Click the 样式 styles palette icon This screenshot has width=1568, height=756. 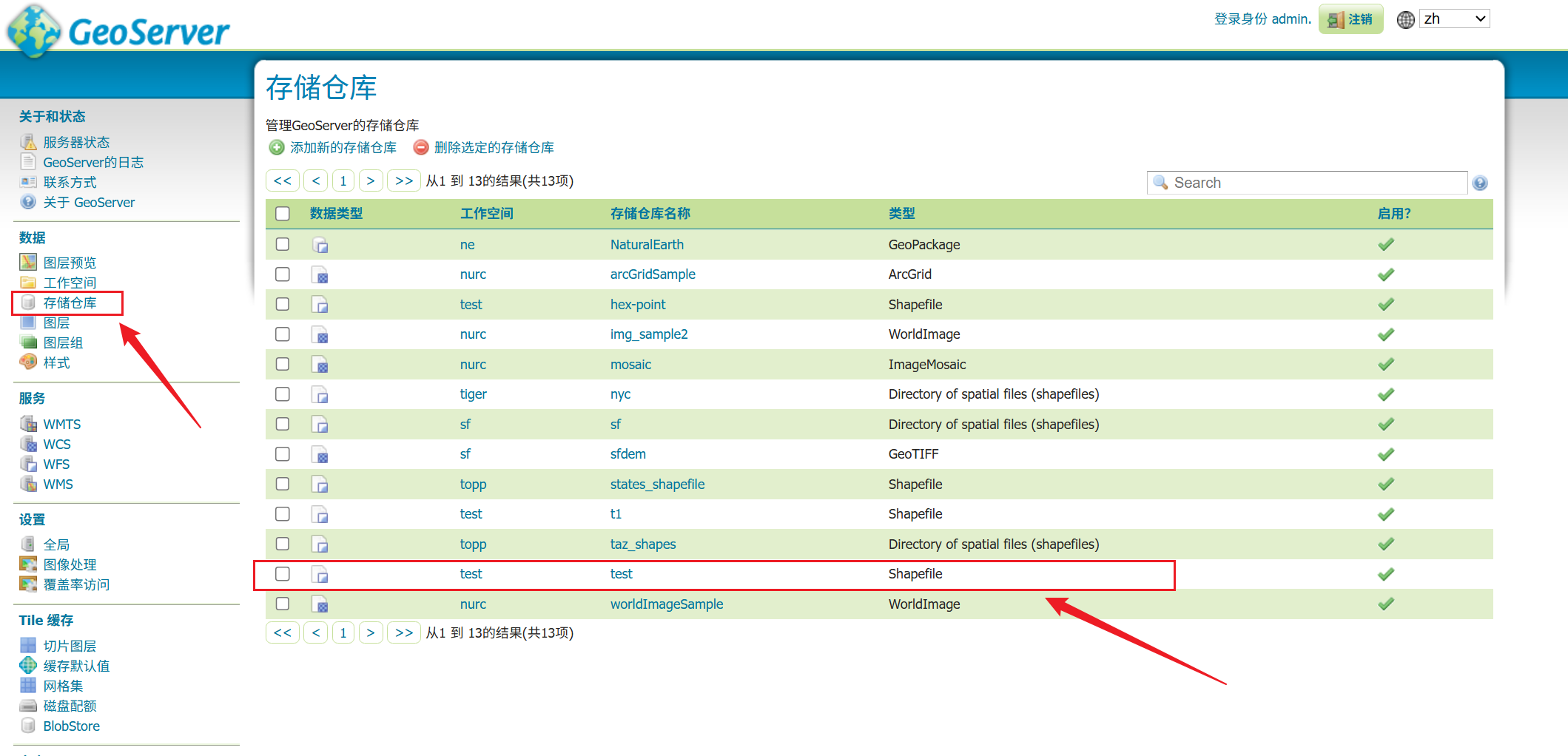click(28, 362)
